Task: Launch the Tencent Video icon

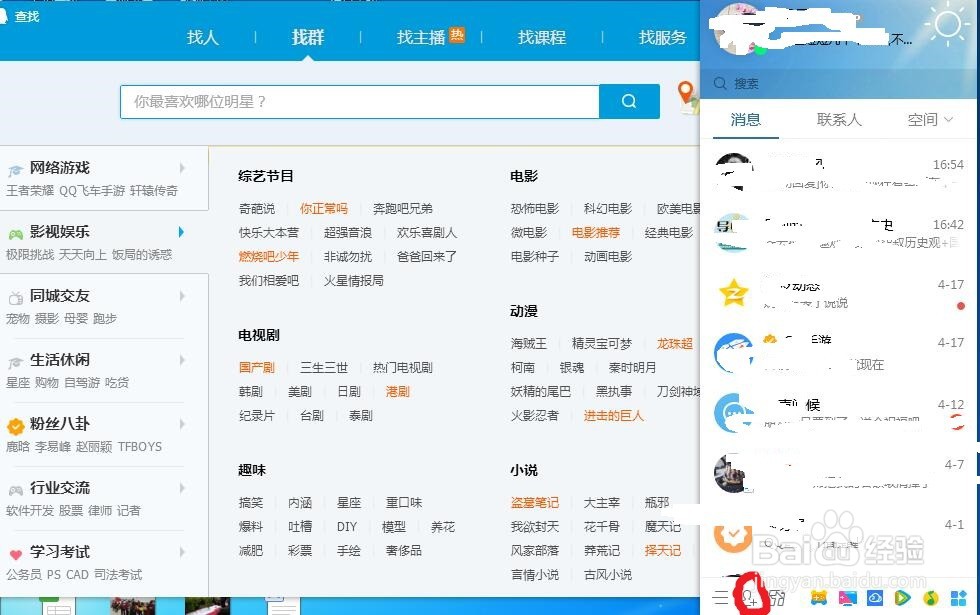Action: point(902,598)
